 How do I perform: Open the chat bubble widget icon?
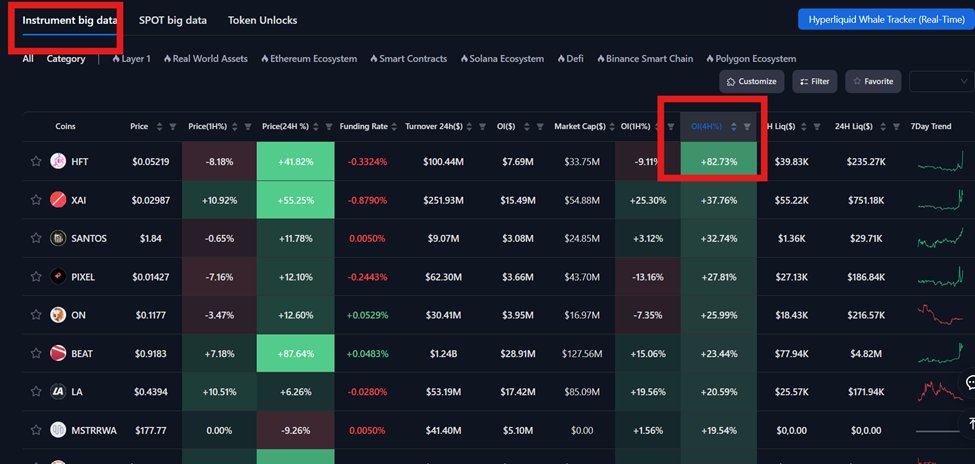(969, 382)
